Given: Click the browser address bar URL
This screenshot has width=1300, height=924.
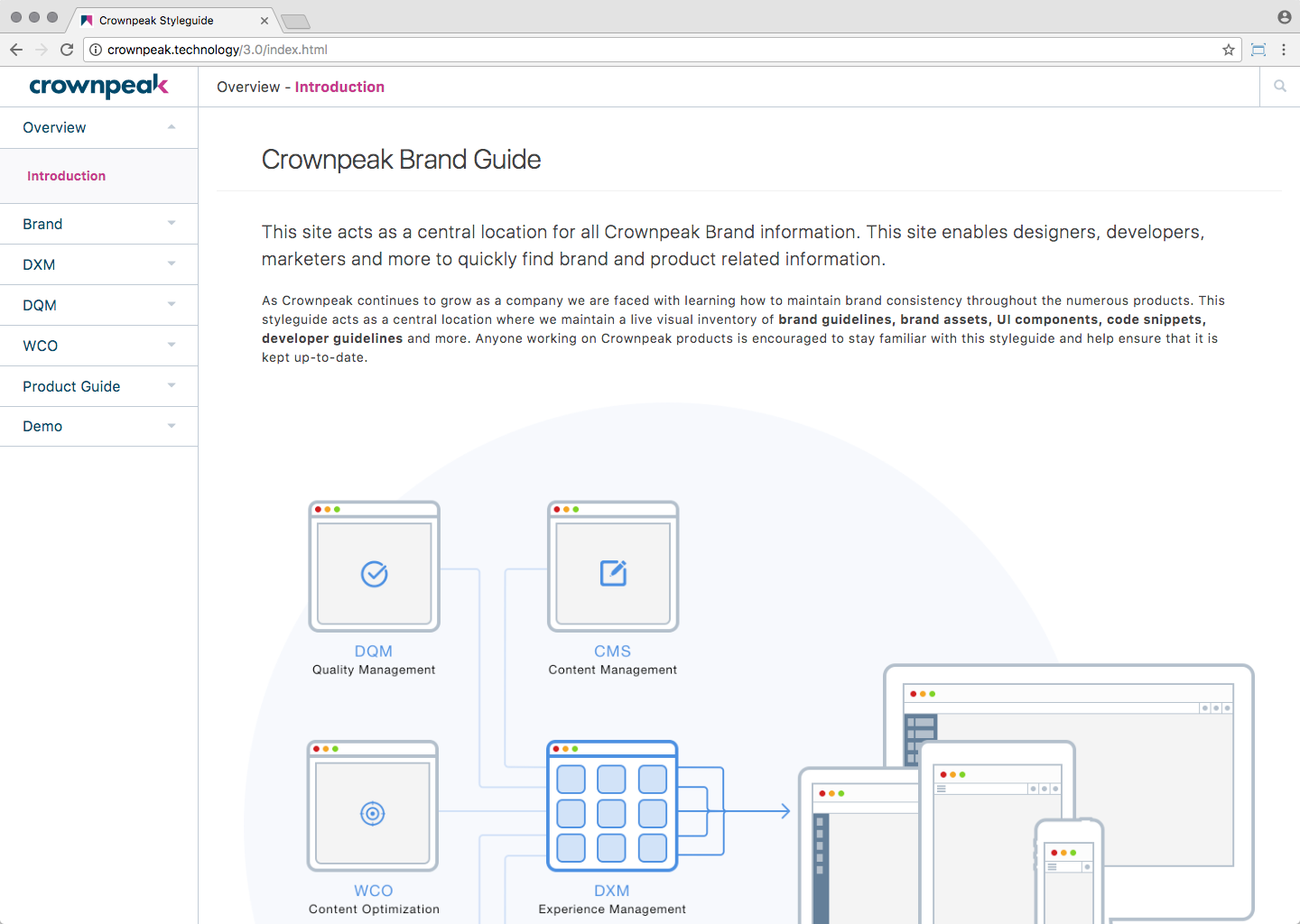Looking at the screenshot, I should (218, 50).
